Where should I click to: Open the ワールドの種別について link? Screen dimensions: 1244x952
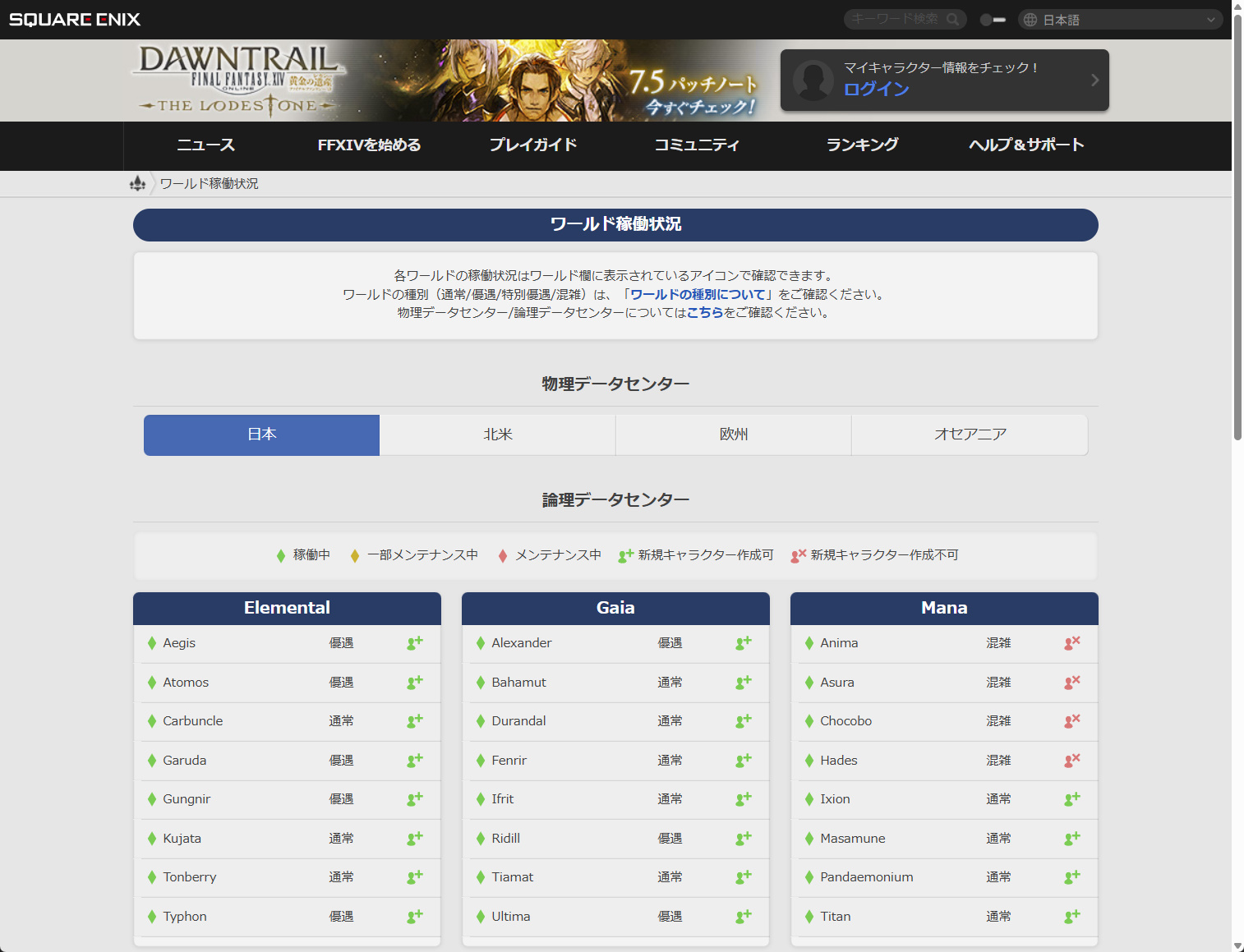tap(698, 294)
